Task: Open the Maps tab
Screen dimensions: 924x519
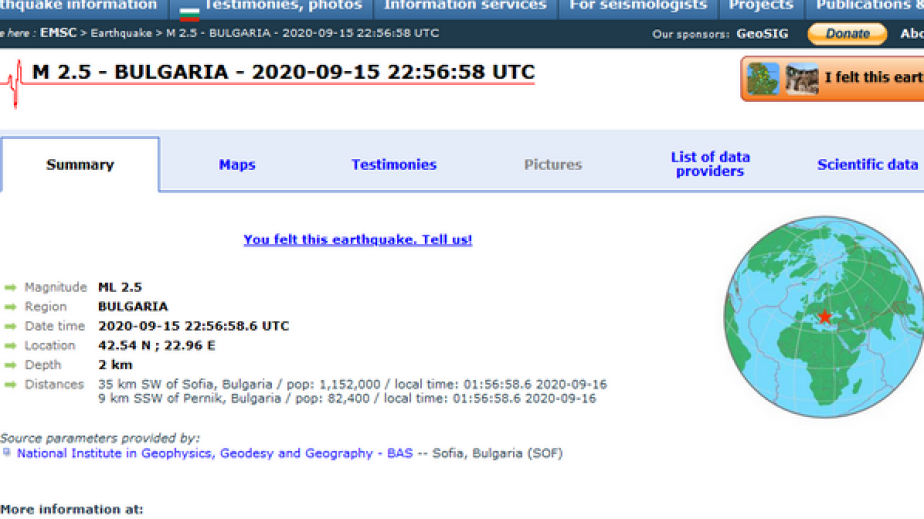Action: [237, 165]
